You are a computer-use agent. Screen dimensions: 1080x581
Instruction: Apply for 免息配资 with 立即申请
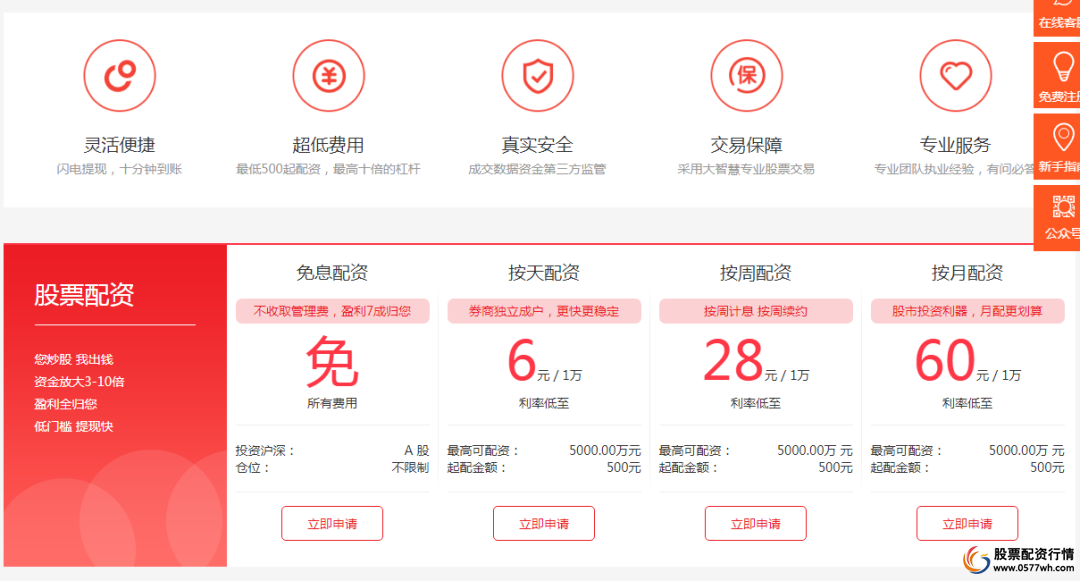332,524
